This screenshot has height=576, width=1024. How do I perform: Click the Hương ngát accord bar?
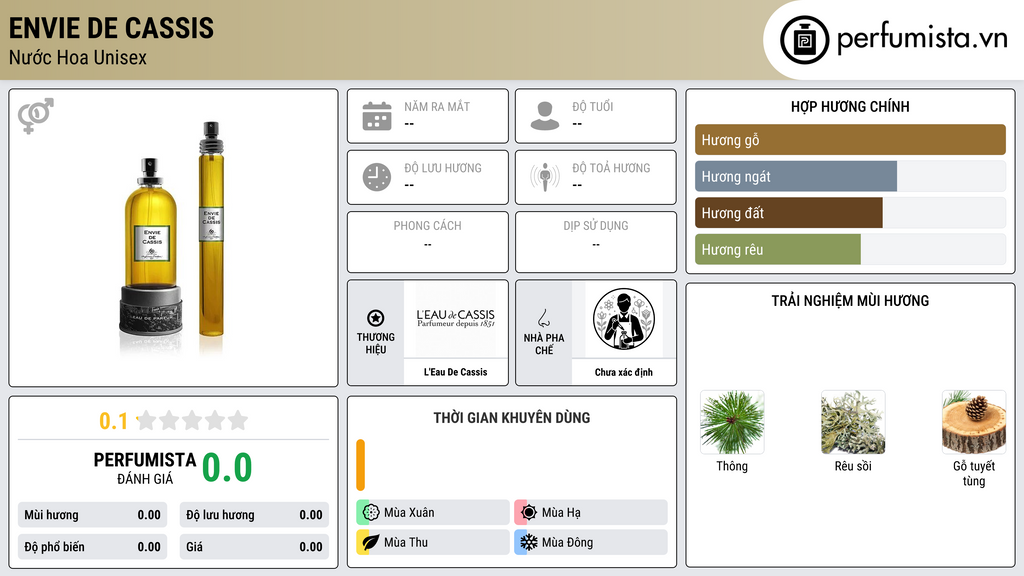pos(796,176)
